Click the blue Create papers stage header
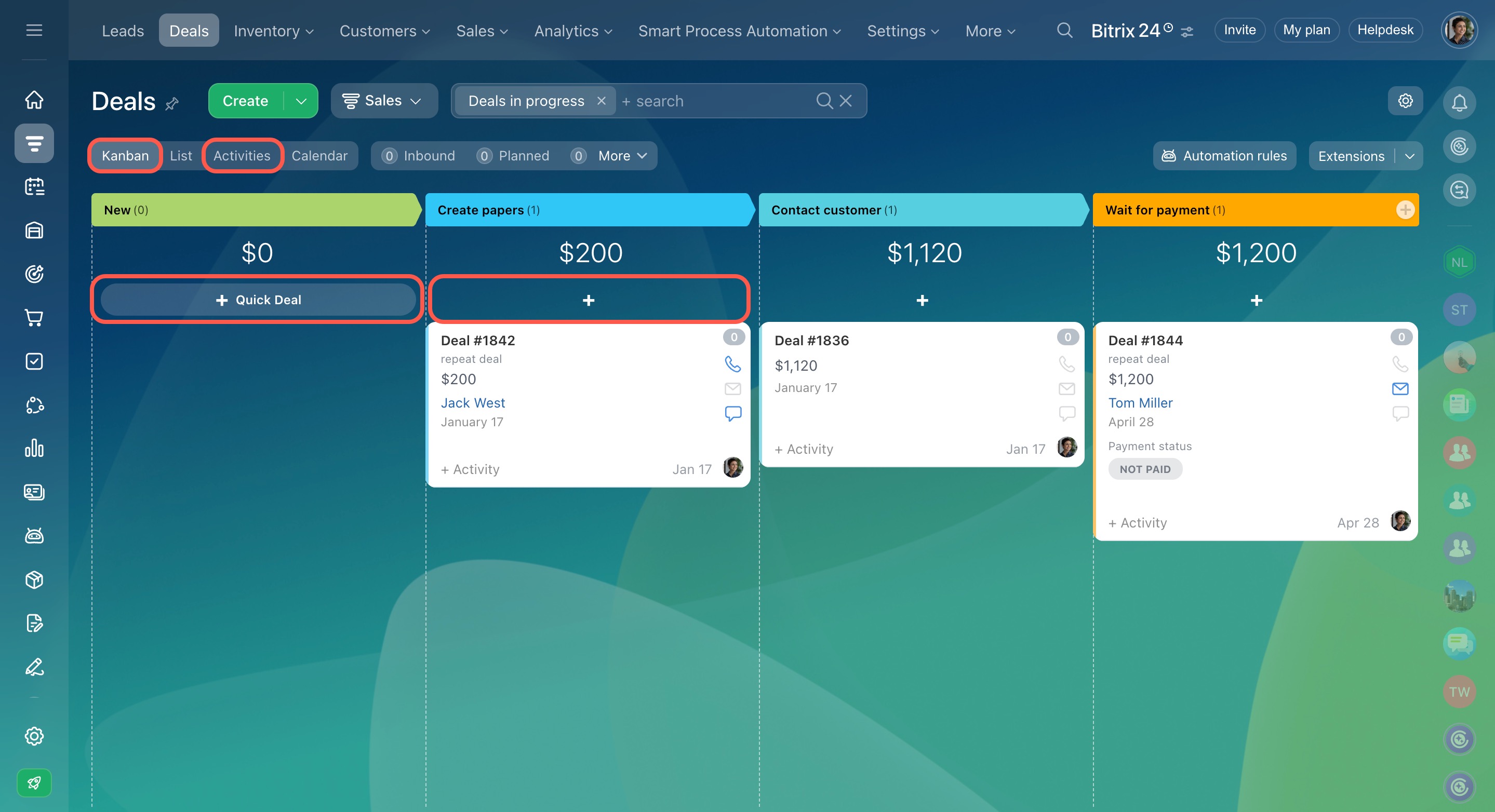 pos(589,210)
